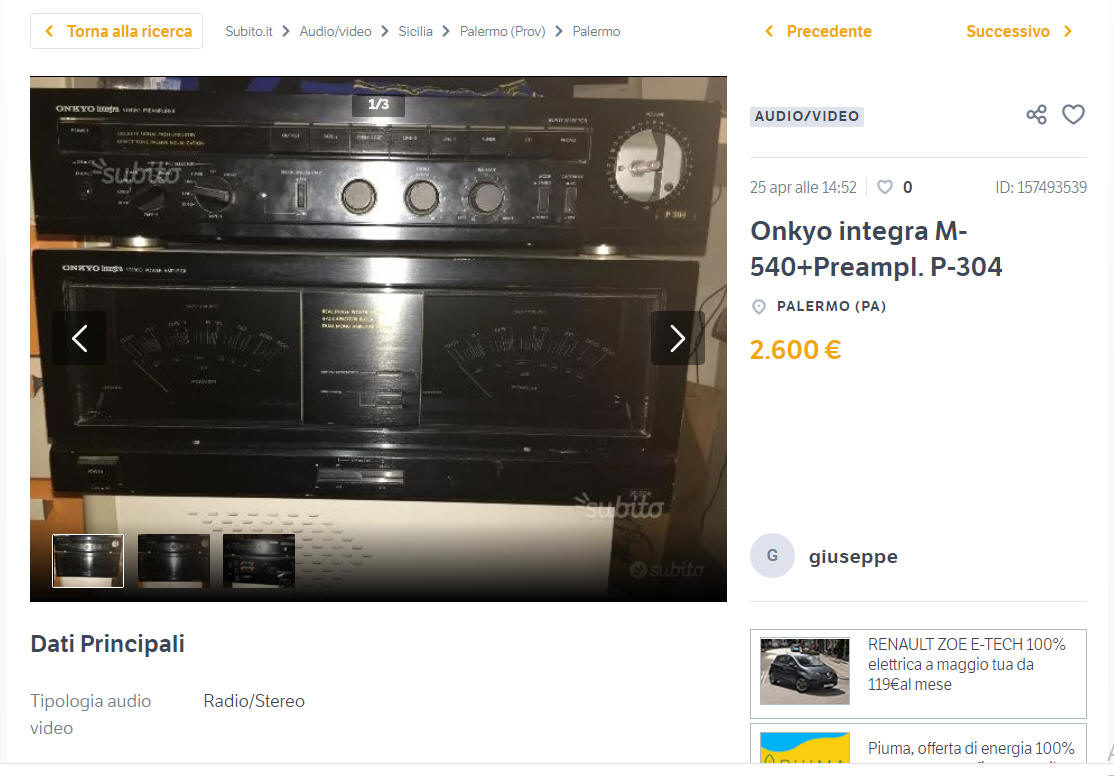This screenshot has width=1114, height=776.
Task: Select the second photo thumbnail
Action: click(x=173, y=561)
